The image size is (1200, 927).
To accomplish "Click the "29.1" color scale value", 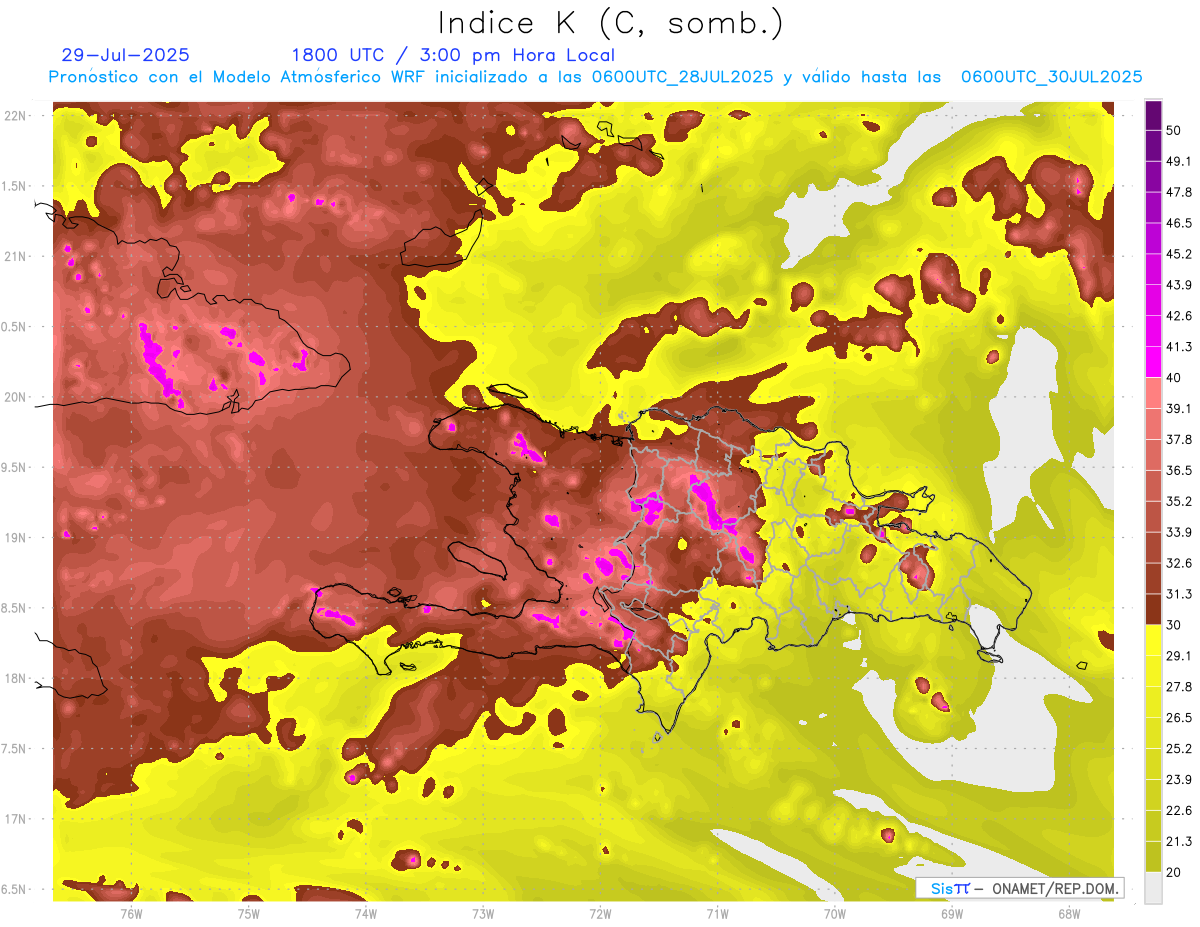I will click(x=1179, y=656).
